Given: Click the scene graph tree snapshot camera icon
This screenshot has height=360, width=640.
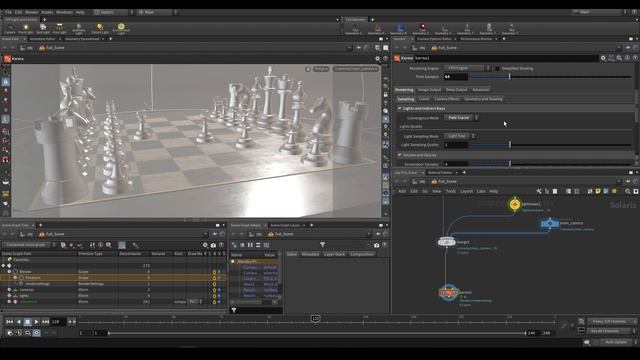Looking at the screenshot, I should 213,245.
